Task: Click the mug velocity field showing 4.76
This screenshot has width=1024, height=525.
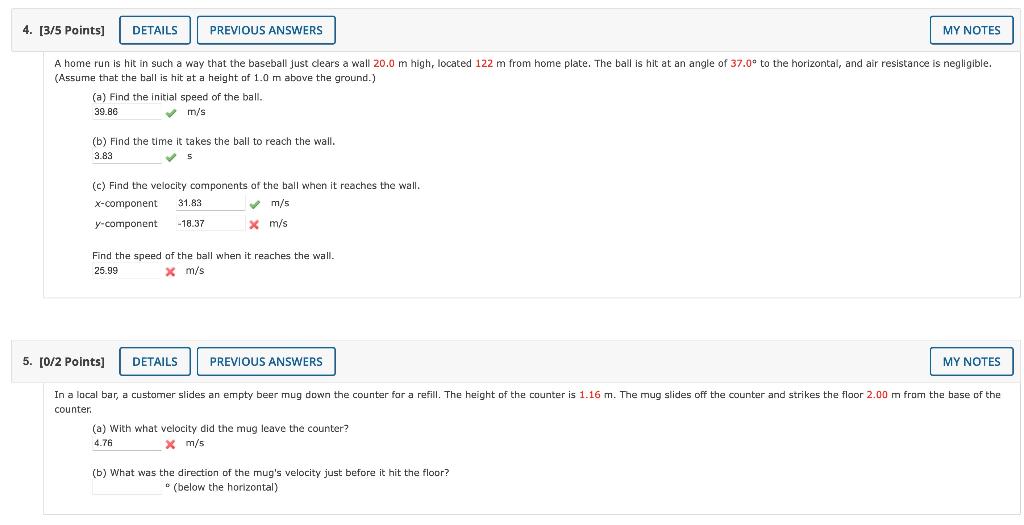Action: (126, 443)
